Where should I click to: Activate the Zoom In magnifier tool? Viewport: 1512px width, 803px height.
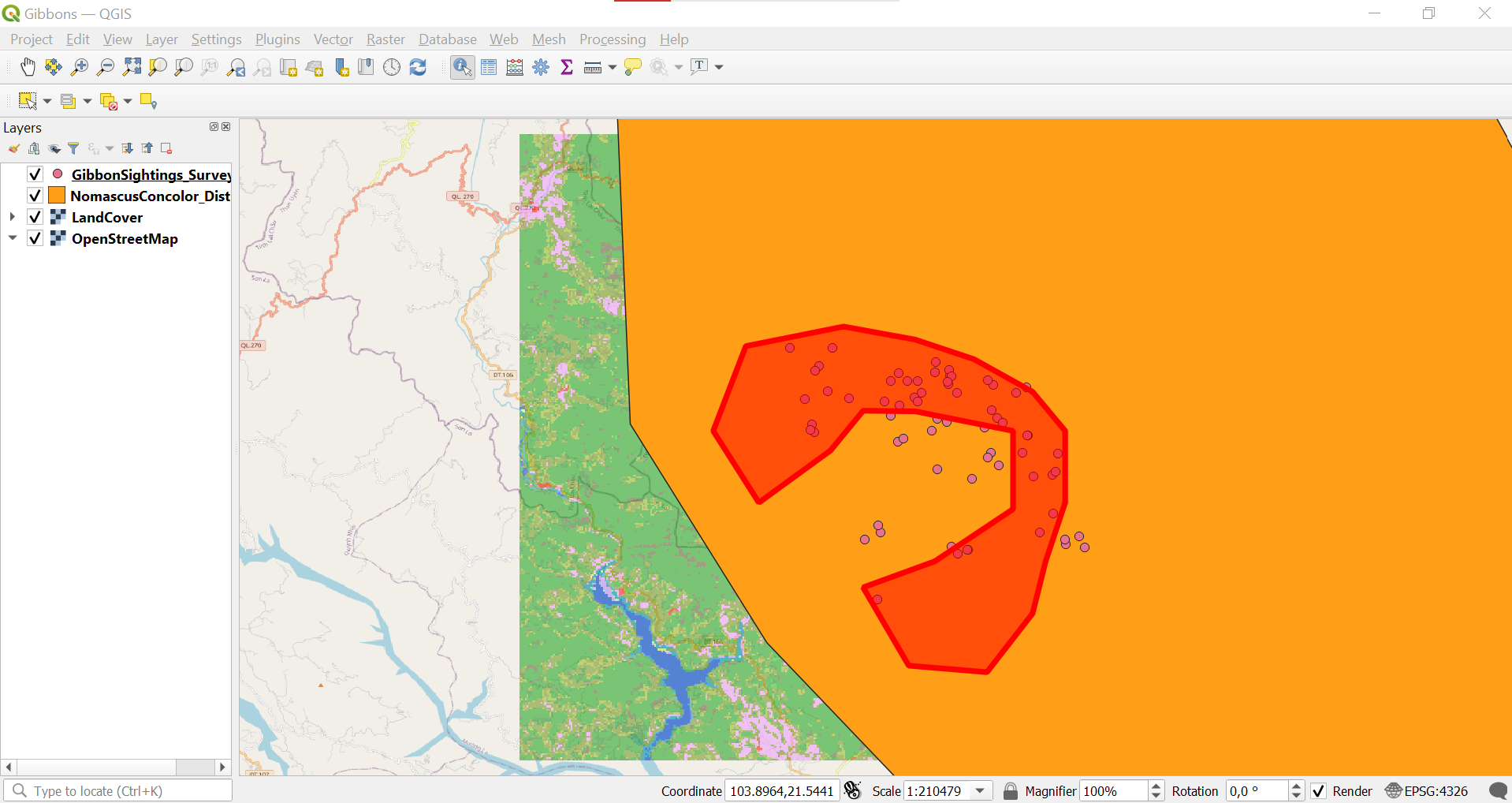(80, 67)
